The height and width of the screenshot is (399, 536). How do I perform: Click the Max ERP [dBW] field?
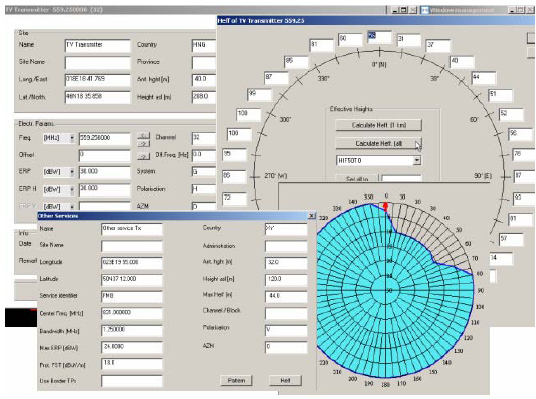pos(132,347)
